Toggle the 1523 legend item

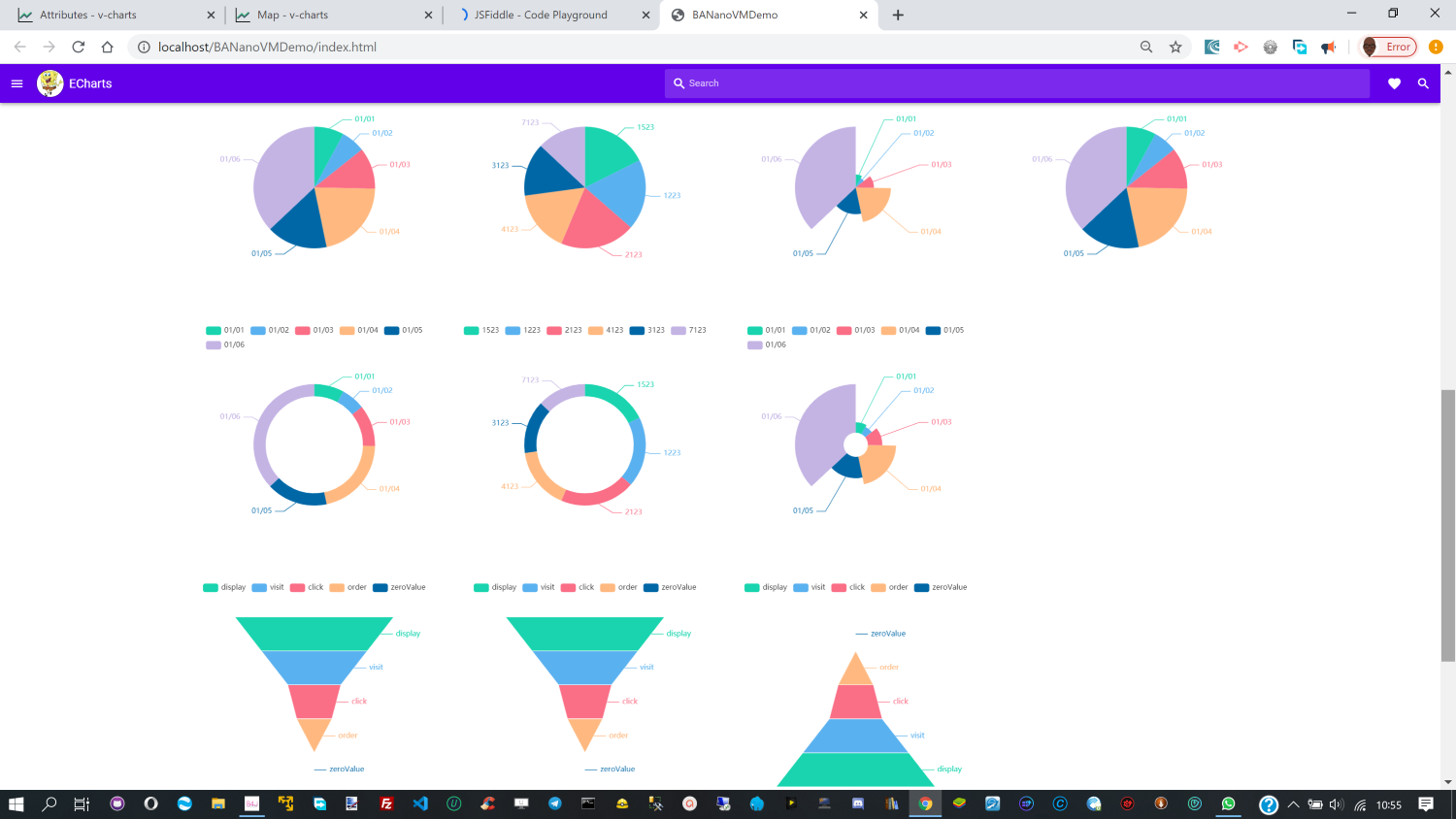[x=481, y=331]
